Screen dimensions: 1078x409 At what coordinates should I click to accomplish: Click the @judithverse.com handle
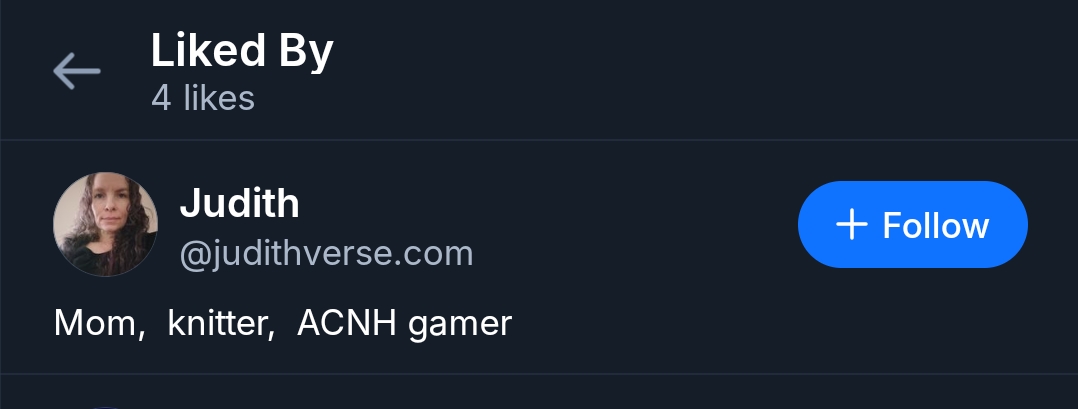point(325,254)
